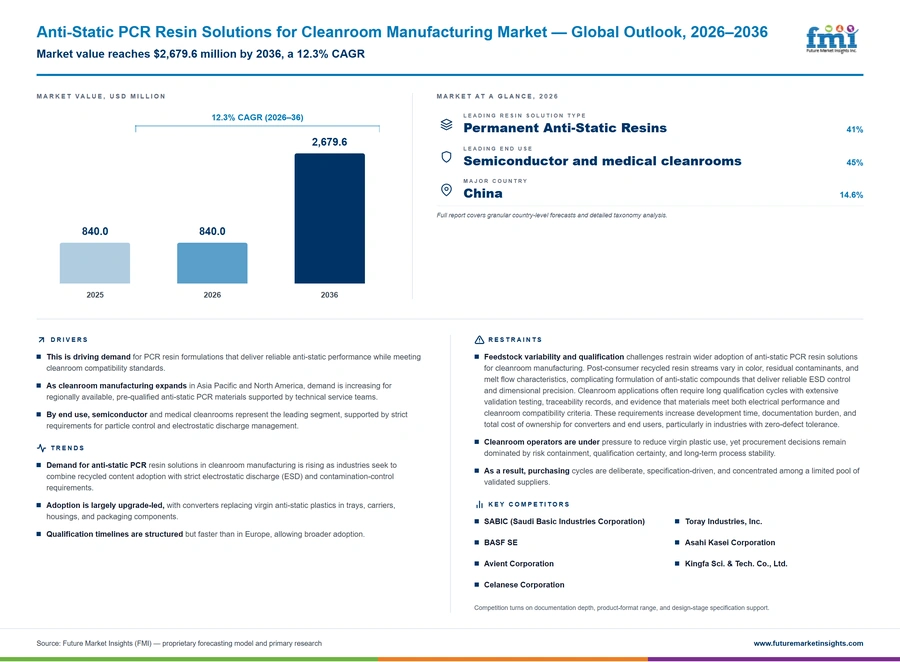Click the shield icon beside Semiconductor and medical cleanrooms
The height and width of the screenshot is (662, 900).
pos(446,157)
